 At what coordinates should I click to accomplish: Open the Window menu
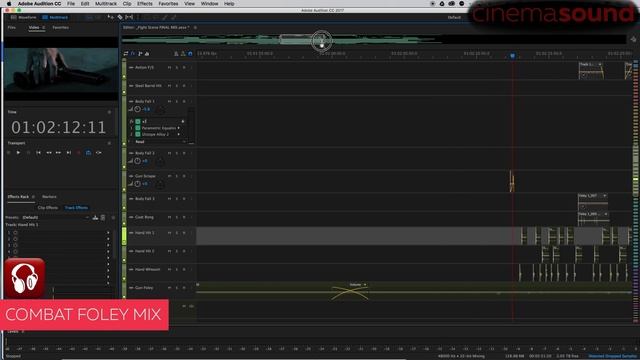click(x=209, y=4)
